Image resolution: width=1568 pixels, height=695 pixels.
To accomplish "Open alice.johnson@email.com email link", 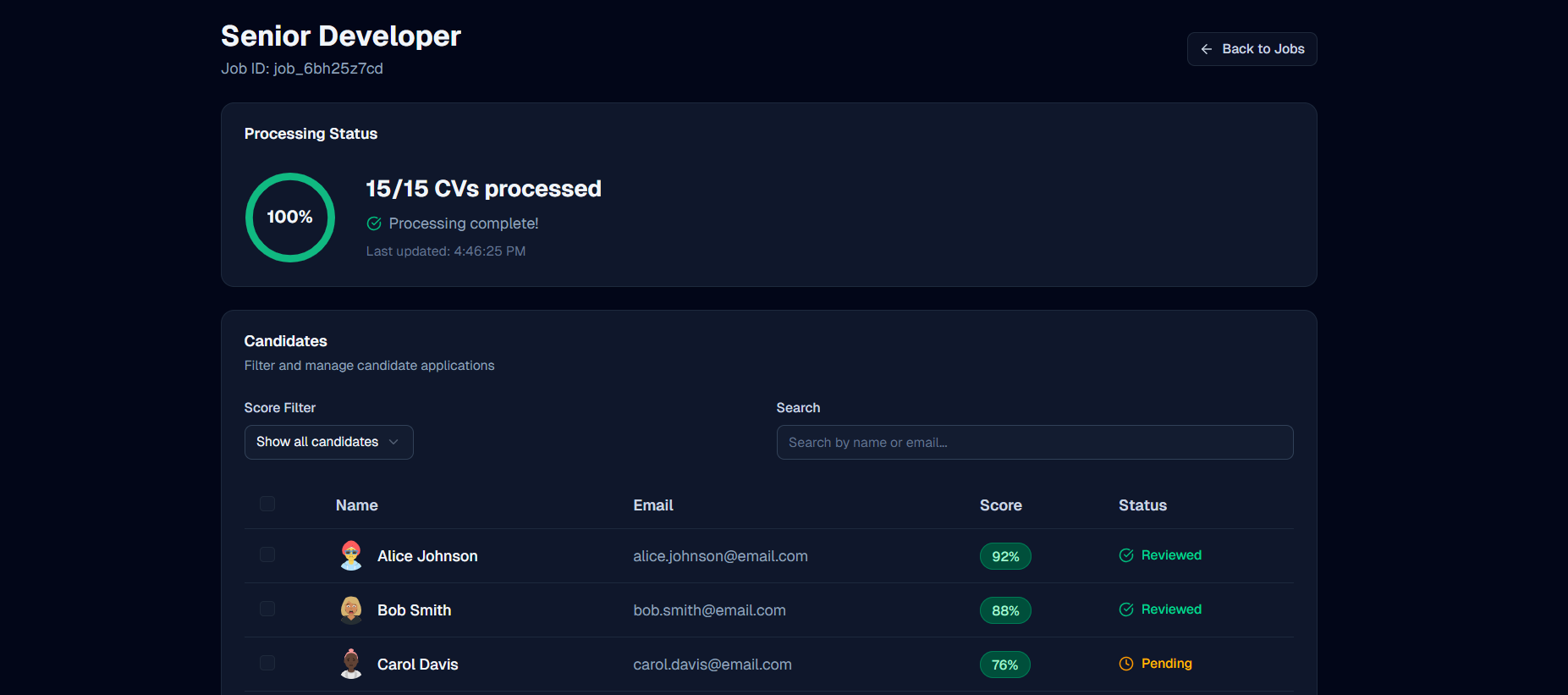I will coord(720,556).
